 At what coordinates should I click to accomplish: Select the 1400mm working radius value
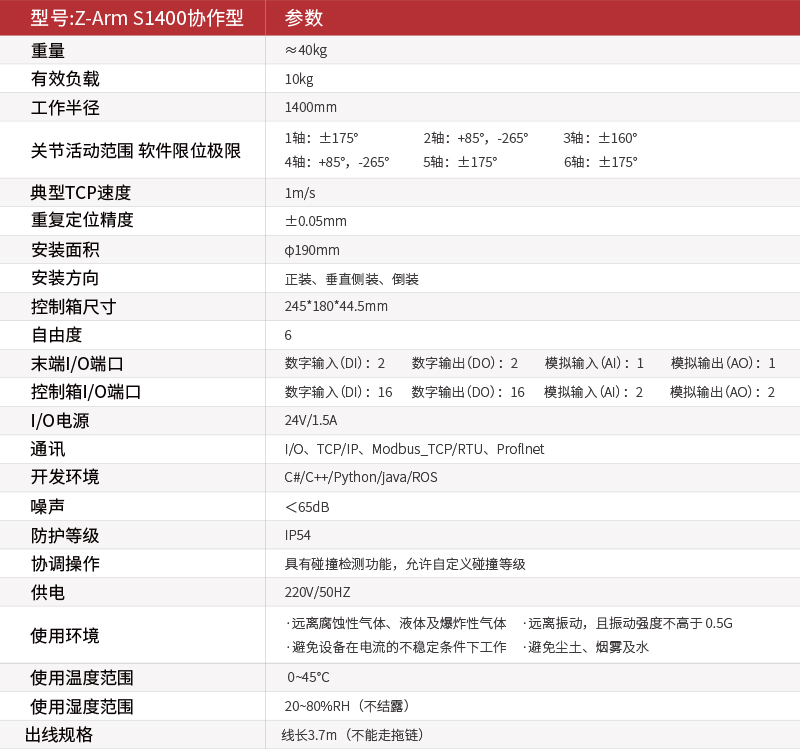(310, 107)
